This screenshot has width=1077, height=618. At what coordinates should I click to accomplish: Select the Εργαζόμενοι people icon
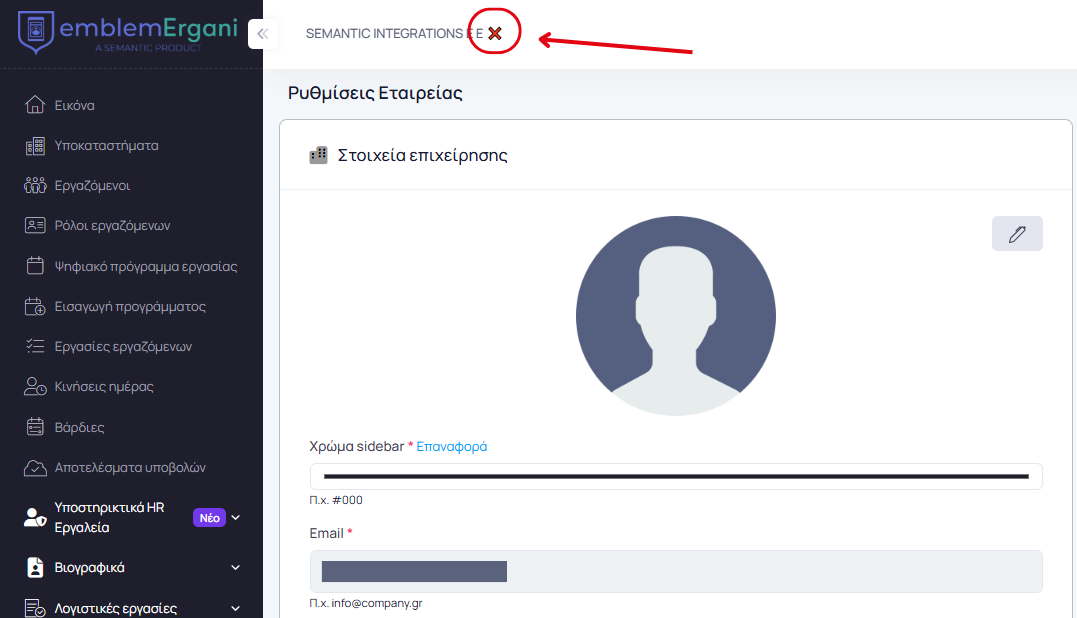[x=35, y=186]
